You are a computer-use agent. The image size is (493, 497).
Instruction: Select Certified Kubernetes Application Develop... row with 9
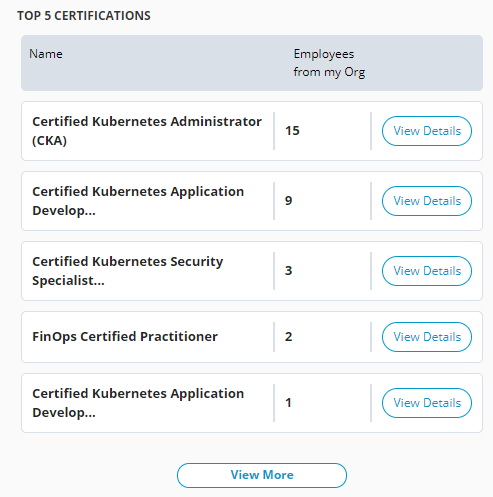pyautogui.click(x=252, y=201)
